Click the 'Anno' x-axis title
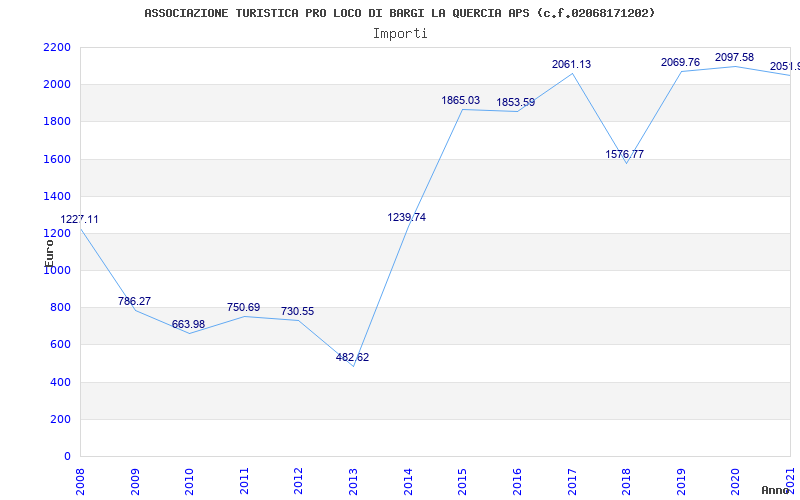This screenshot has width=800, height=500. click(x=776, y=491)
